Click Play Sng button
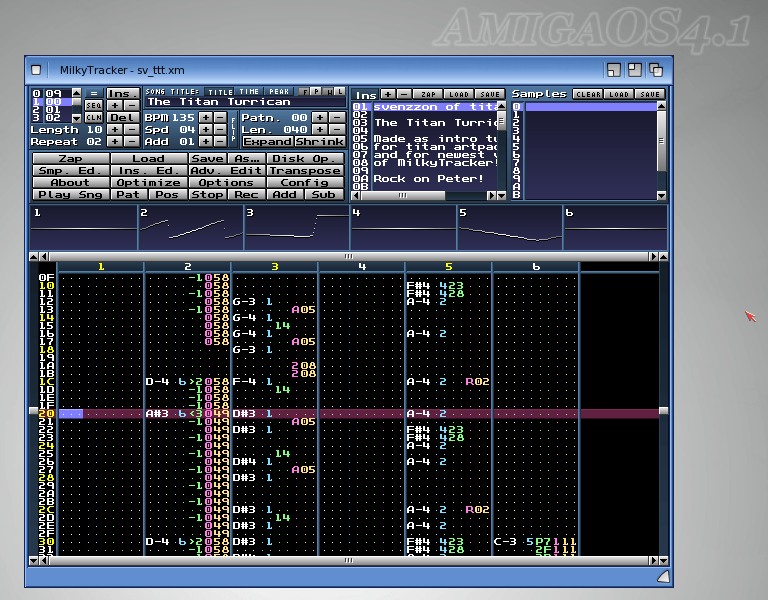Screen dimensions: 768x600 [x=69, y=195]
